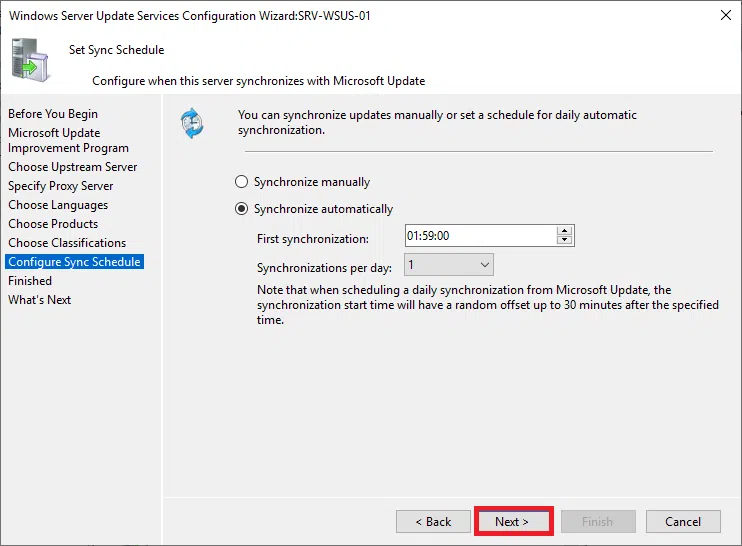Open the Synchronizations per day dropdown
This screenshot has width=742, height=546.
(x=450, y=265)
